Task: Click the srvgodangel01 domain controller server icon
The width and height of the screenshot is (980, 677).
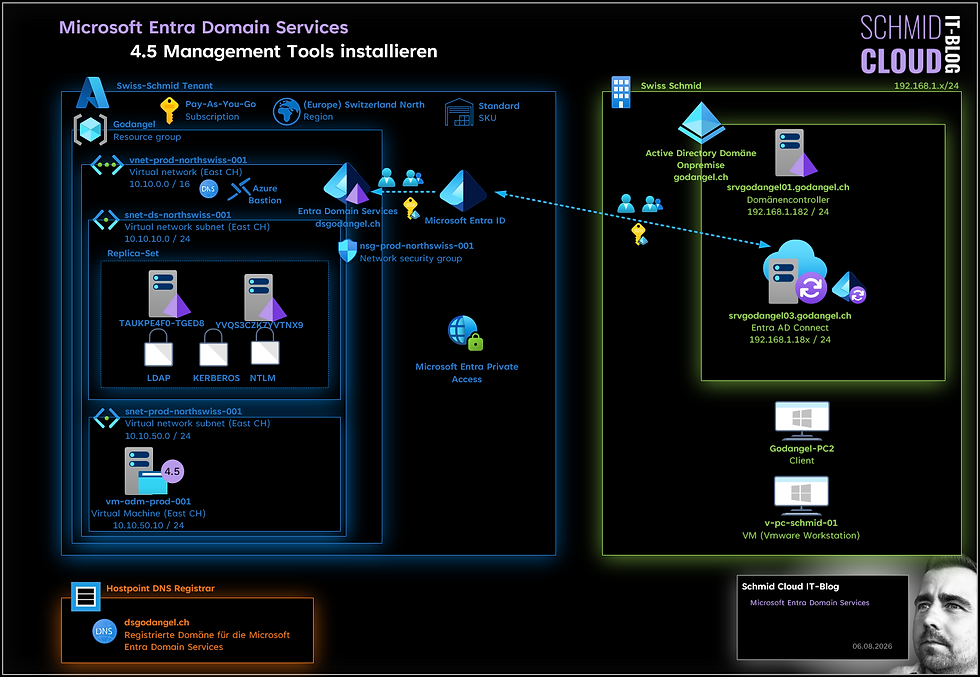Action: point(796,153)
